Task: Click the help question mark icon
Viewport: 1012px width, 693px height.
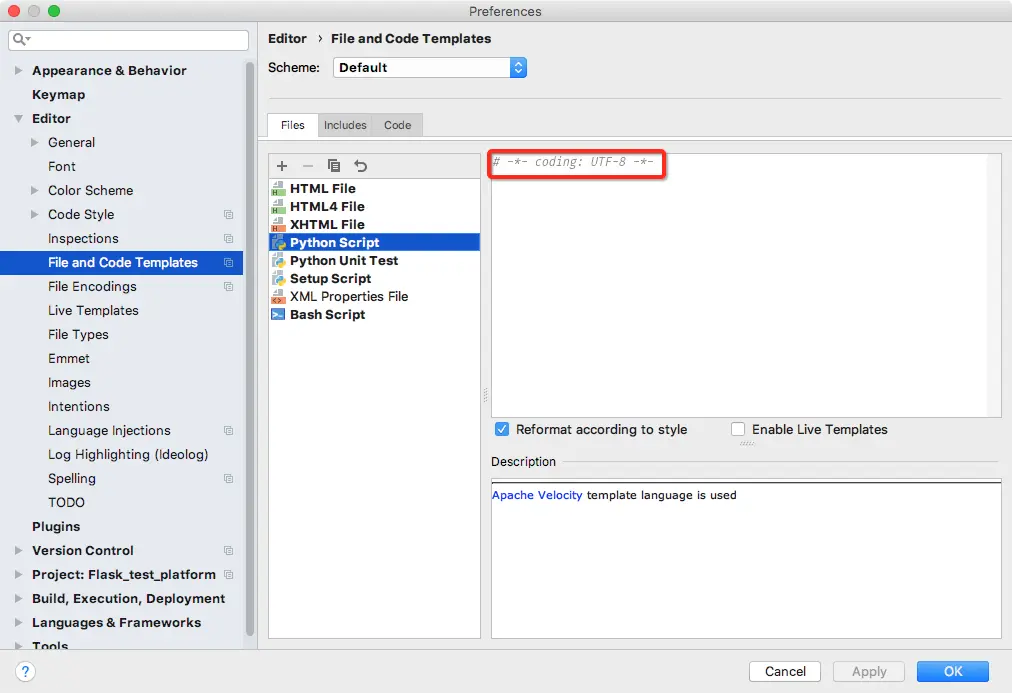Action: 25,672
